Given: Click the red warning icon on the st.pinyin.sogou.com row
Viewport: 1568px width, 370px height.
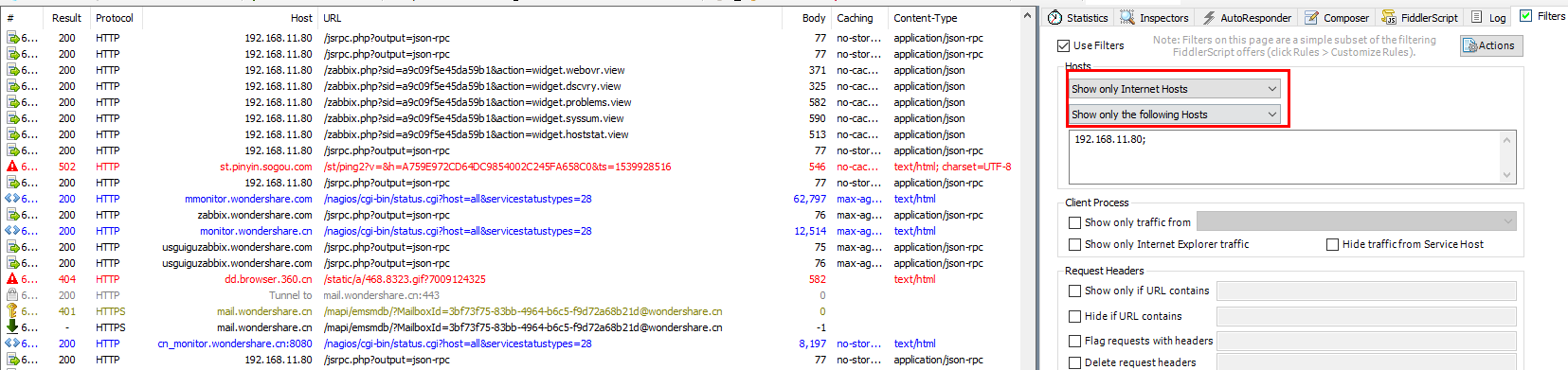Looking at the screenshot, I should [12, 167].
